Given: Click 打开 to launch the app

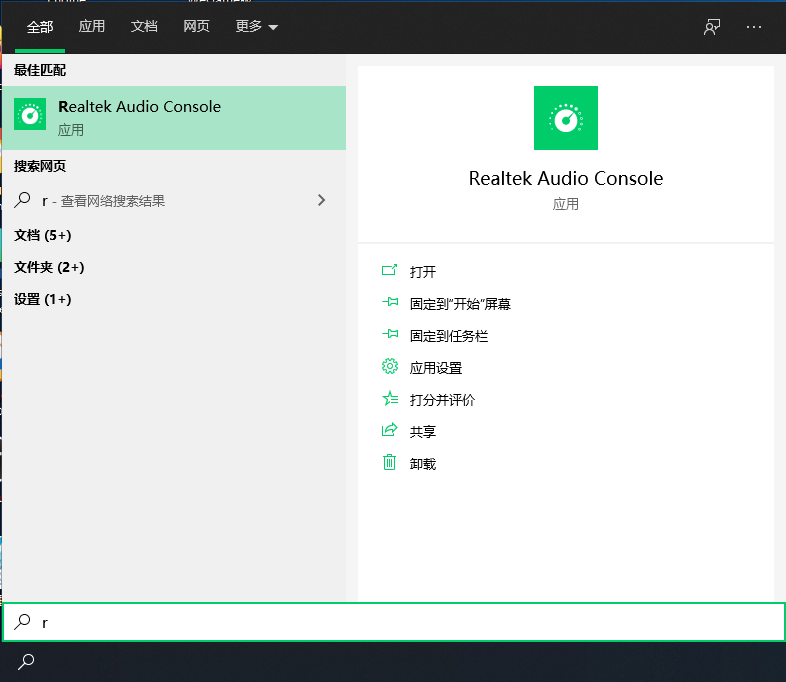Looking at the screenshot, I should [x=423, y=271].
